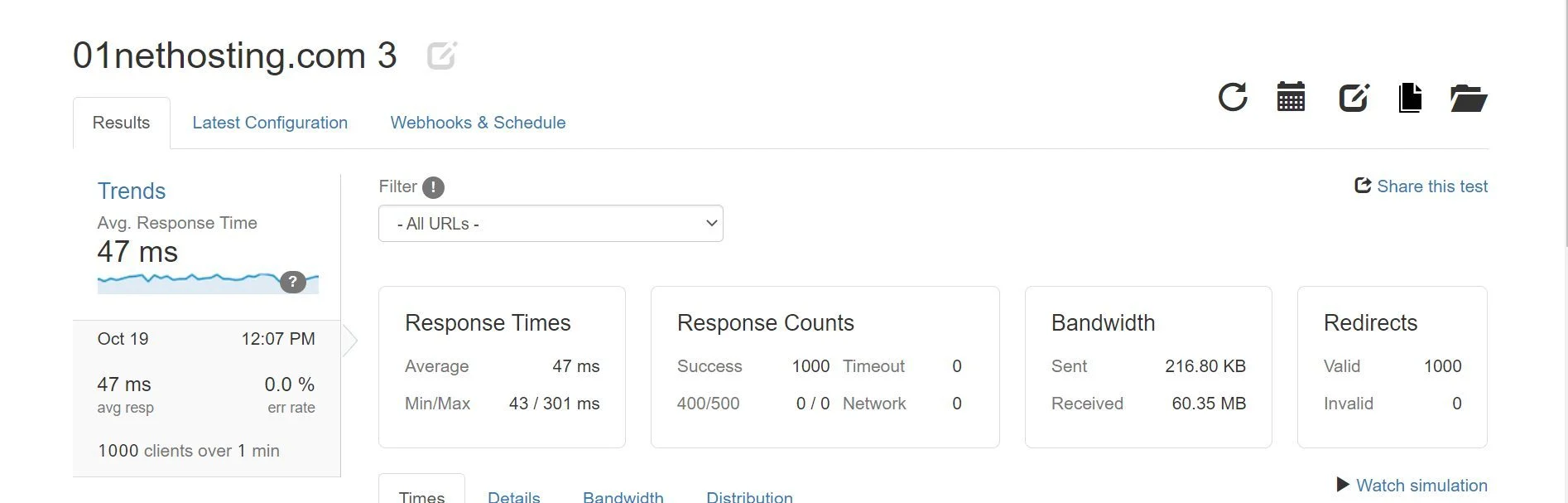1568x503 pixels.
Task: Open the Trends link
Action: click(132, 191)
